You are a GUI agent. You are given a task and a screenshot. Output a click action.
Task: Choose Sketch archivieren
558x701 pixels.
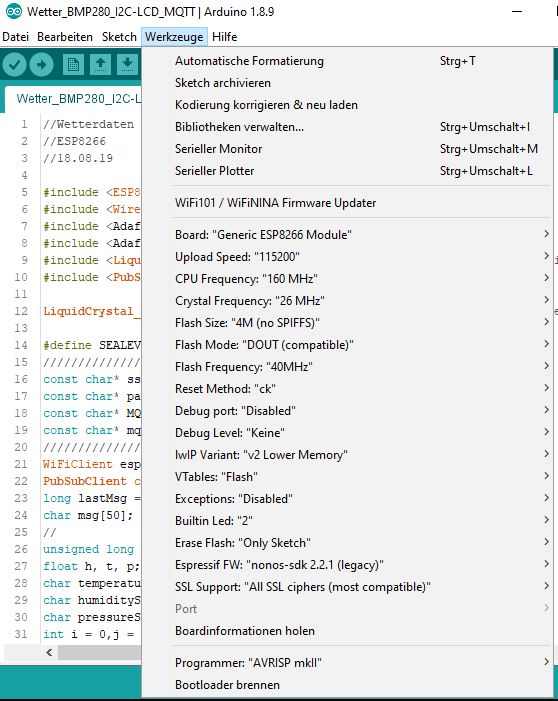tap(348, 83)
